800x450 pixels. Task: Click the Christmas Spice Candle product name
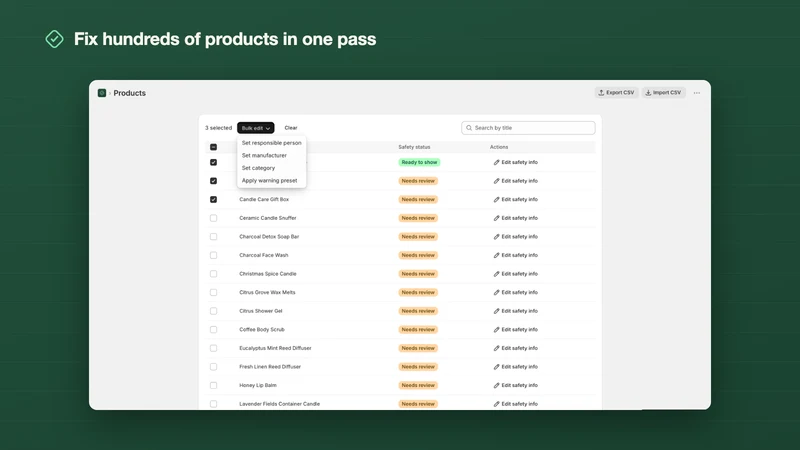tap(268, 274)
